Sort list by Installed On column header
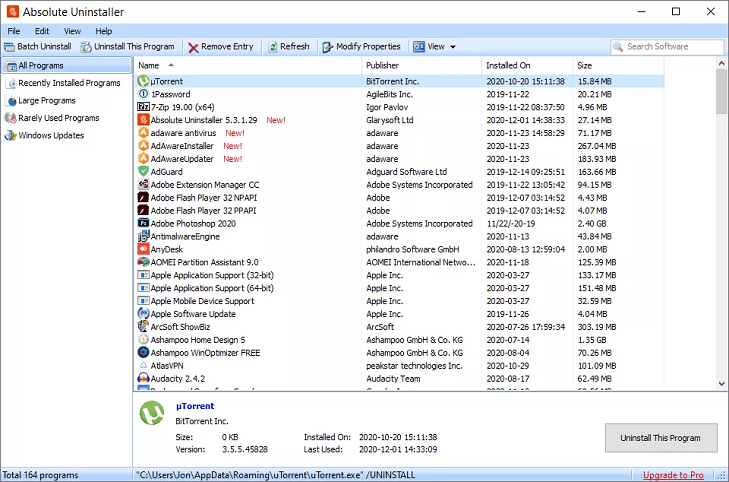The image size is (729, 482). pos(527,66)
